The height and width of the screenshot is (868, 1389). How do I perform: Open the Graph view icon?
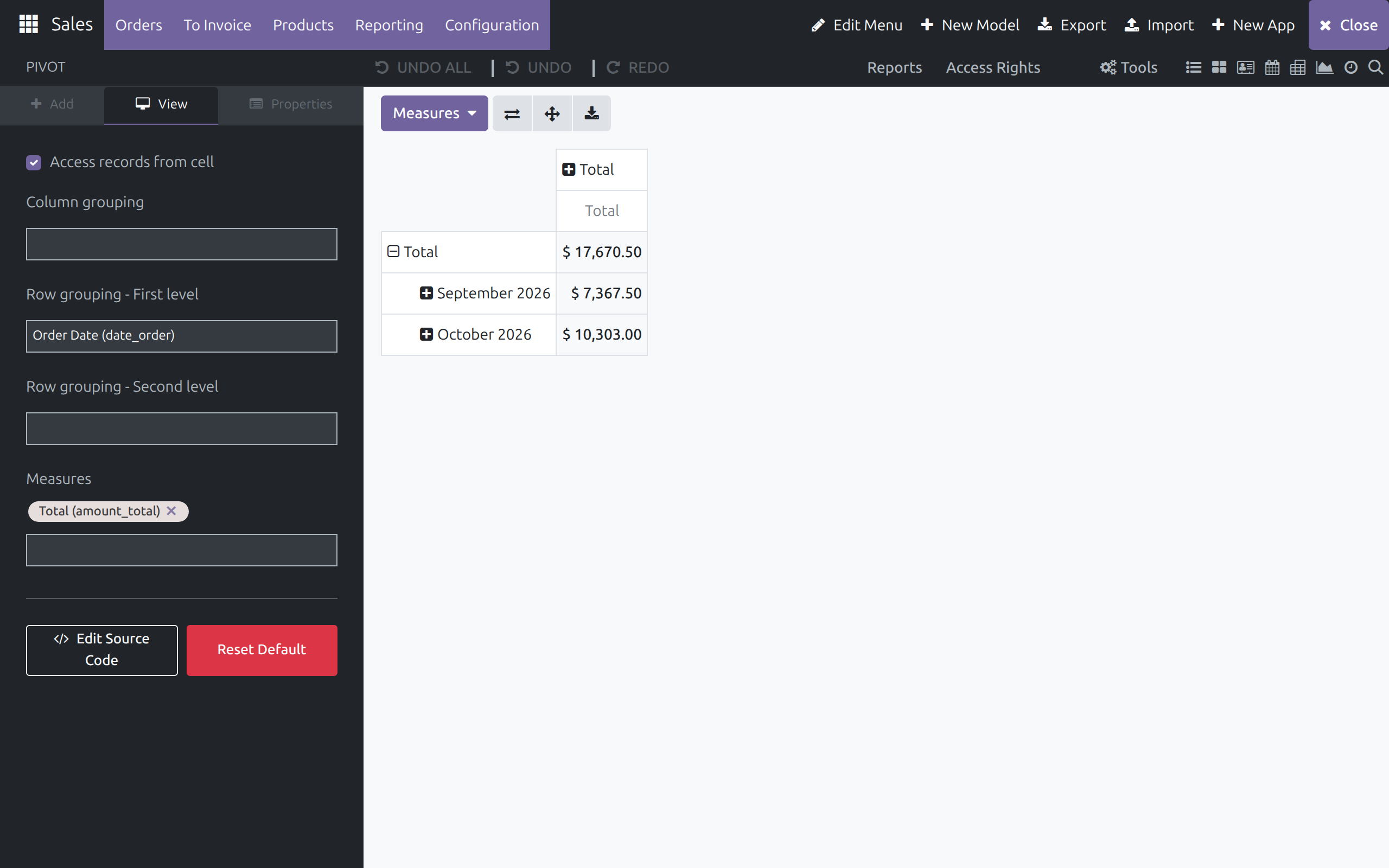1324,68
